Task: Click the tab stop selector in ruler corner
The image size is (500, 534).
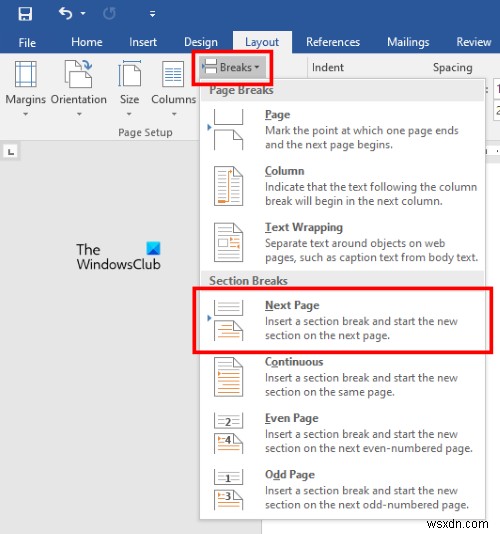Action: pyautogui.click(x=11, y=152)
